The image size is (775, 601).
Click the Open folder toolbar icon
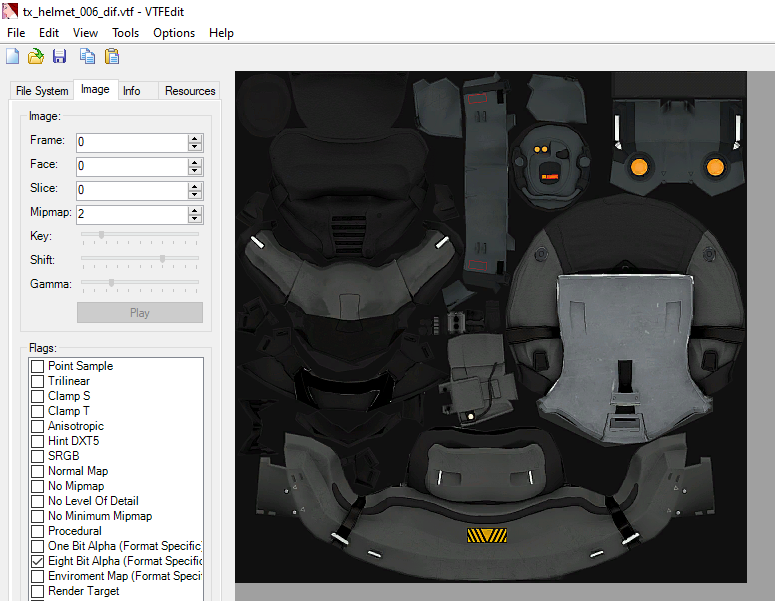[x=36, y=57]
